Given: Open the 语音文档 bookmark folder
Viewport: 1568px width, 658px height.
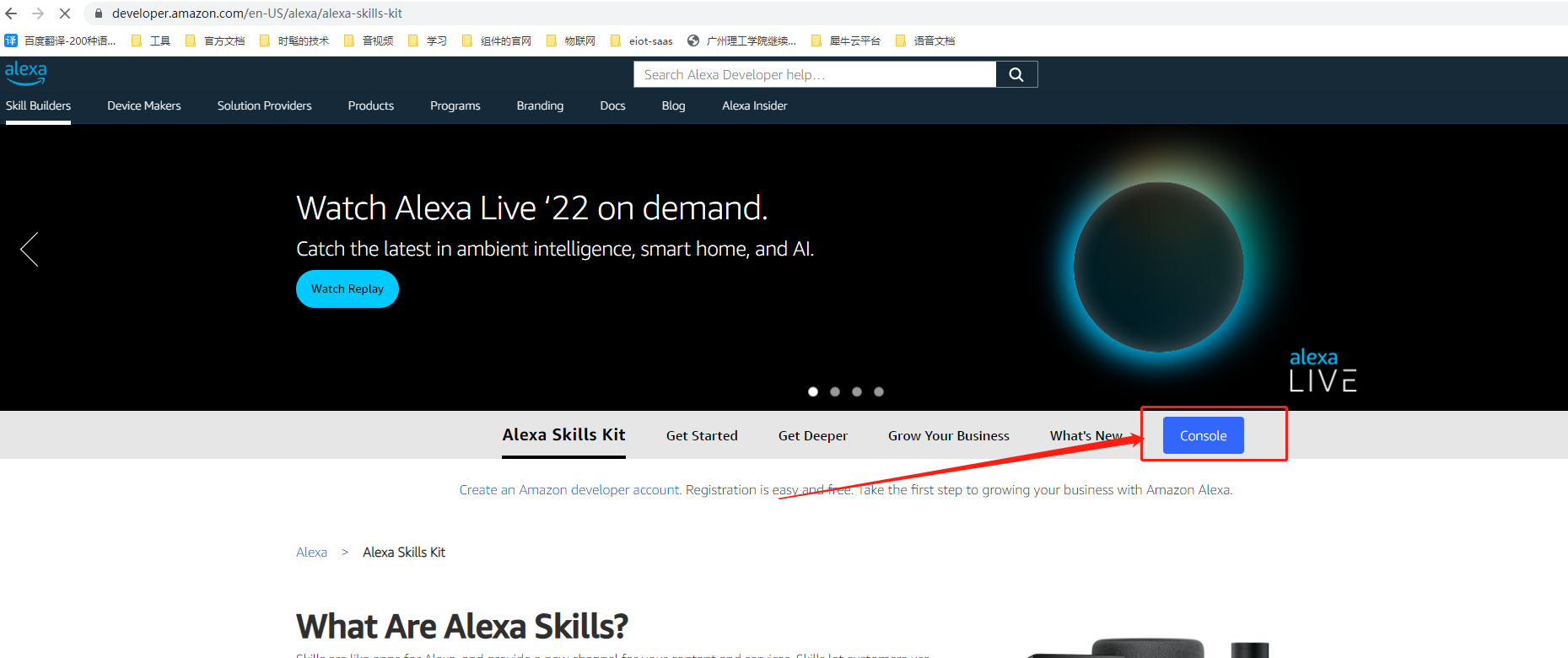Looking at the screenshot, I should click(925, 40).
